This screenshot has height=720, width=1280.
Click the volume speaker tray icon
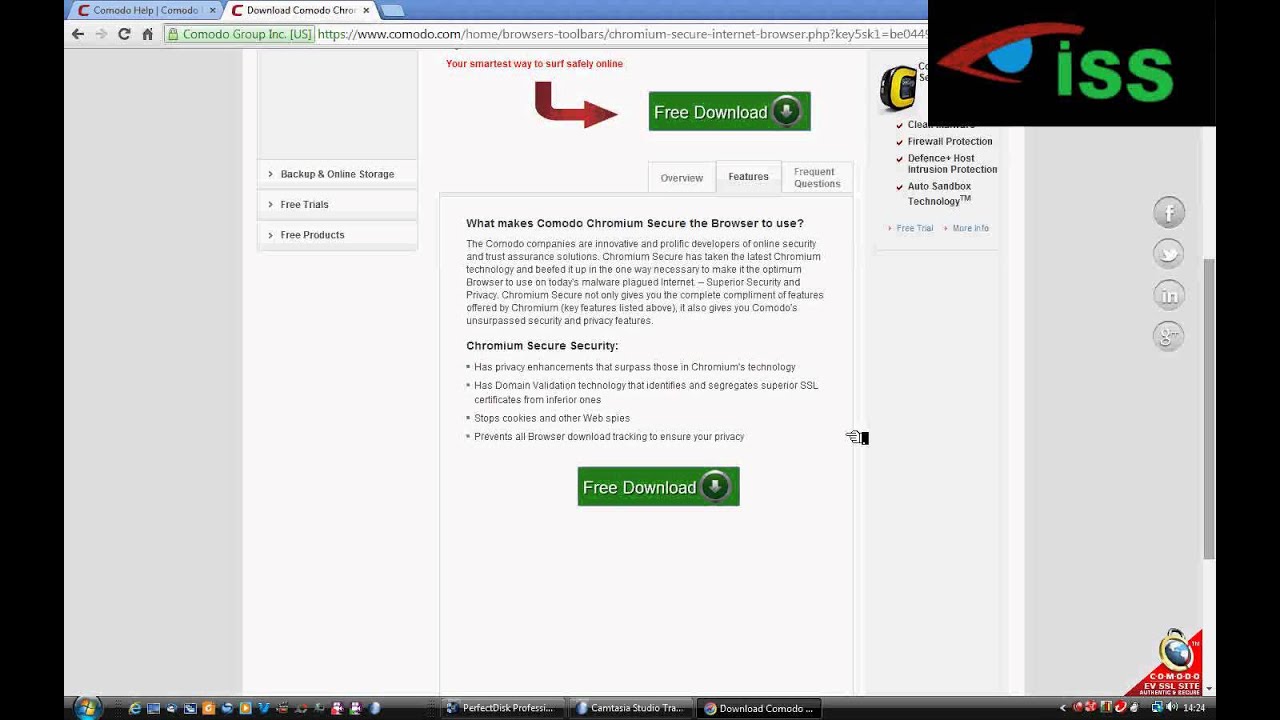pos(1172,708)
